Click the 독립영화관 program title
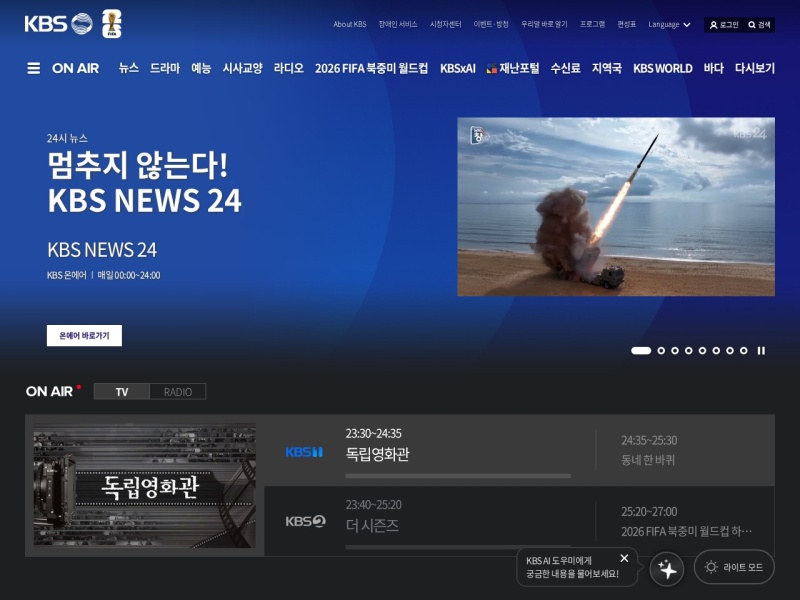800x600 pixels. click(378, 454)
